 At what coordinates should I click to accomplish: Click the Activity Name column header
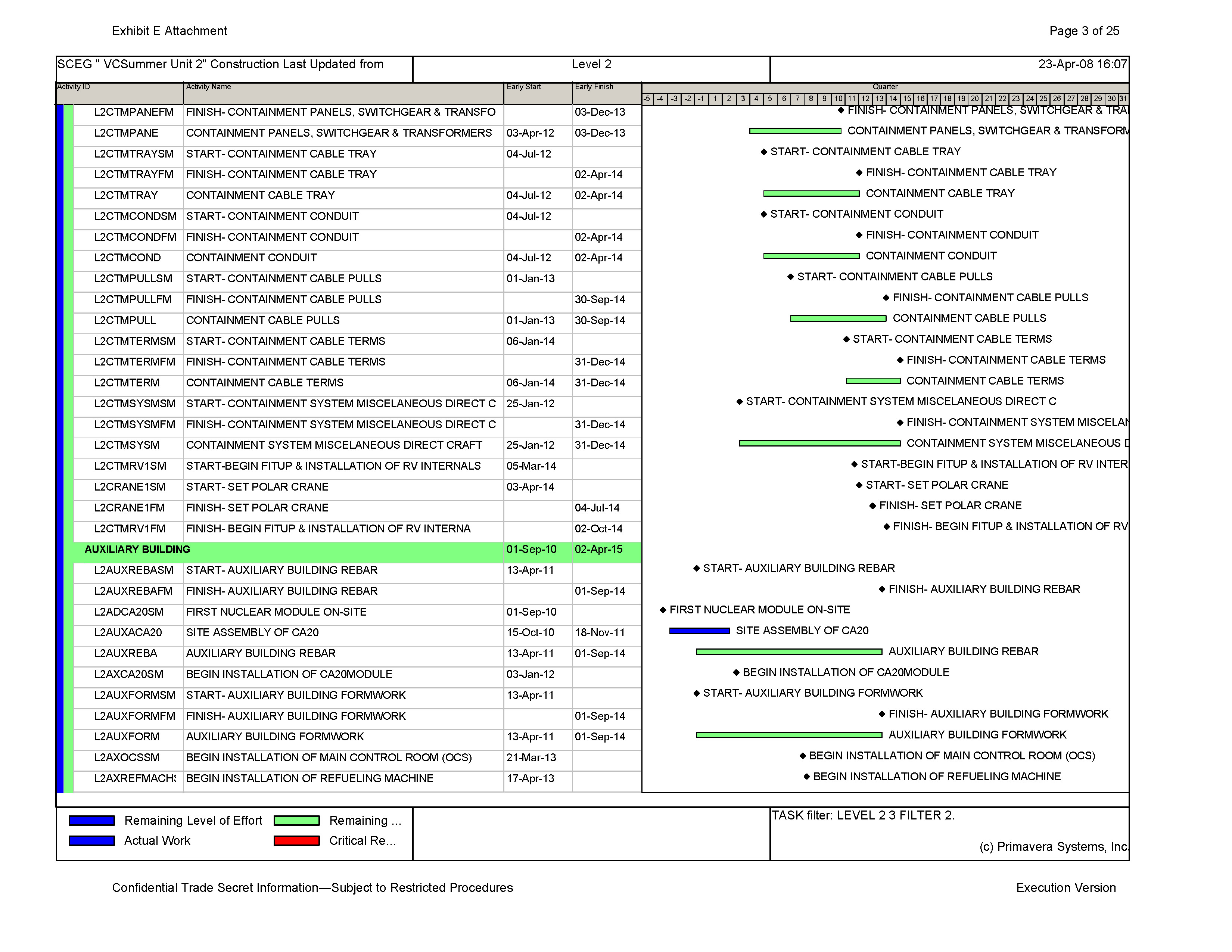click(343, 93)
